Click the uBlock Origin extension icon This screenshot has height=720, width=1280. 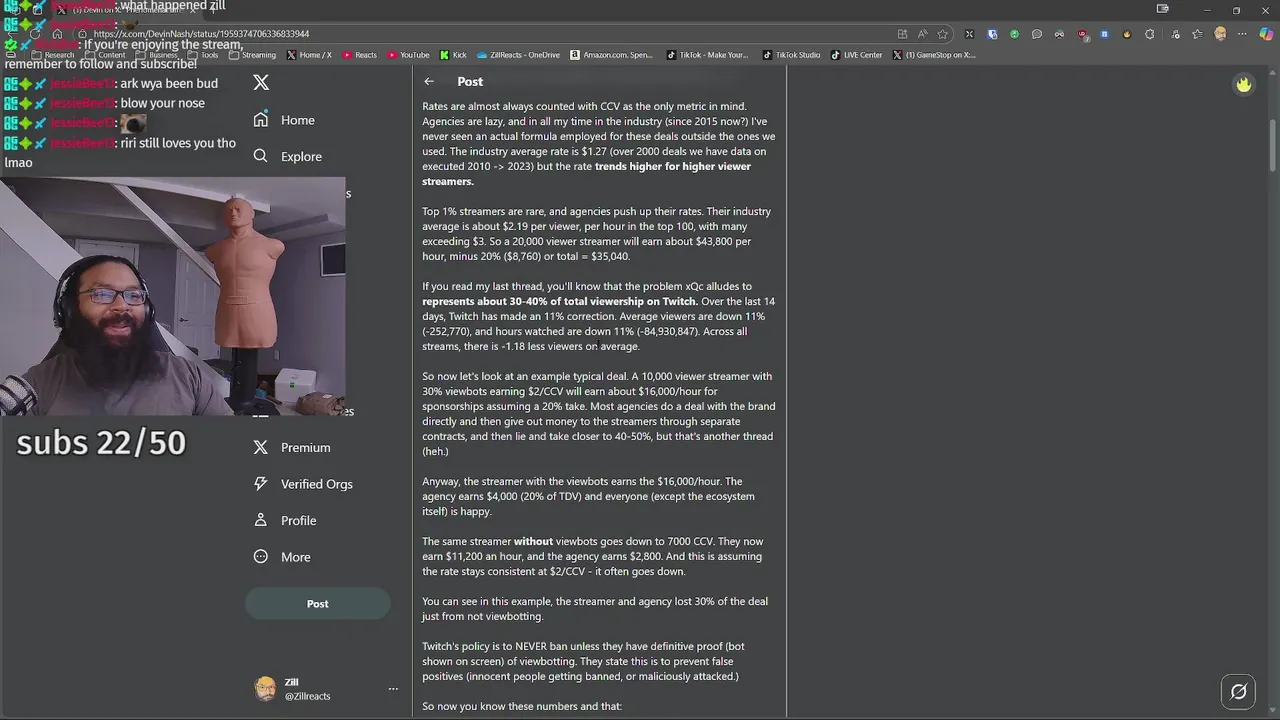[x=1083, y=34]
